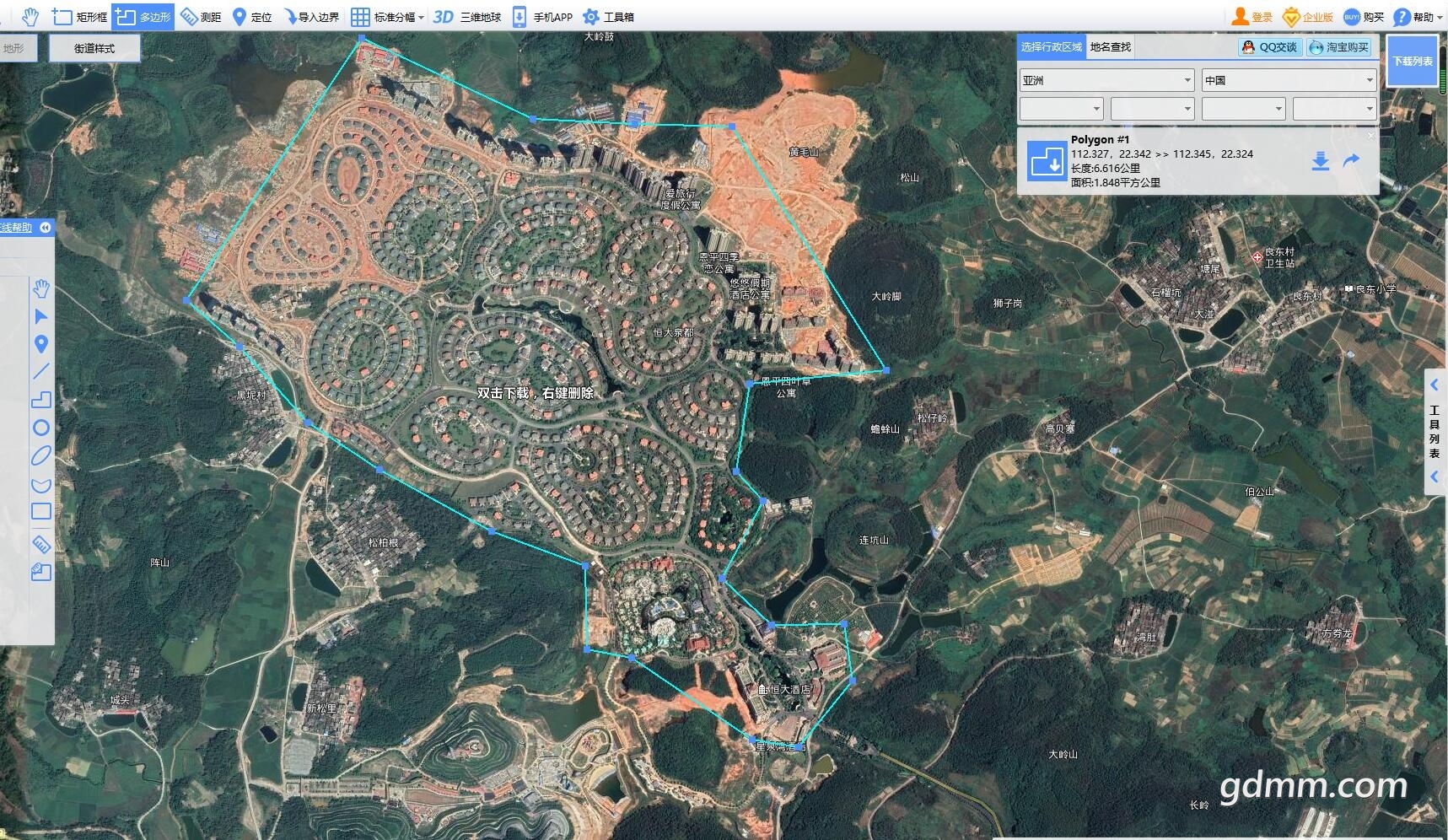1448x840 pixels.
Task: Select the ellipse drawing tool in side palette
Action: pos(40,455)
